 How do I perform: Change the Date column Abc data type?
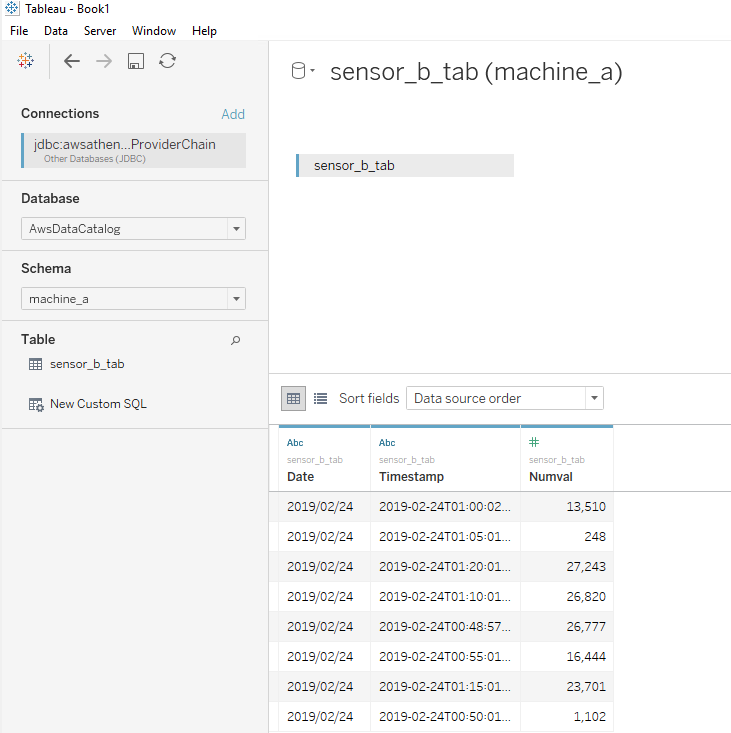(x=295, y=443)
